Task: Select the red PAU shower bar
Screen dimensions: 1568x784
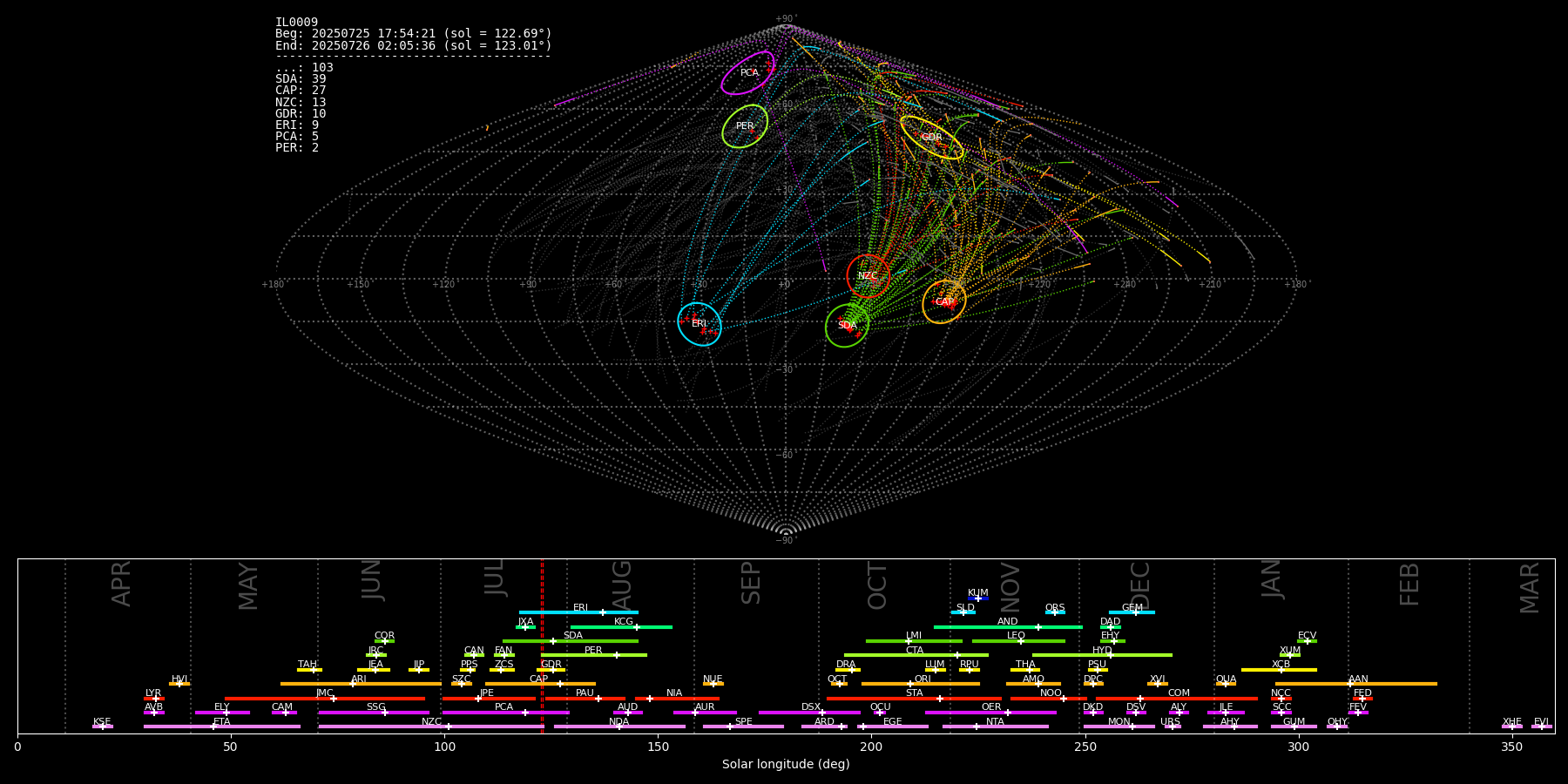Action: coord(585,698)
